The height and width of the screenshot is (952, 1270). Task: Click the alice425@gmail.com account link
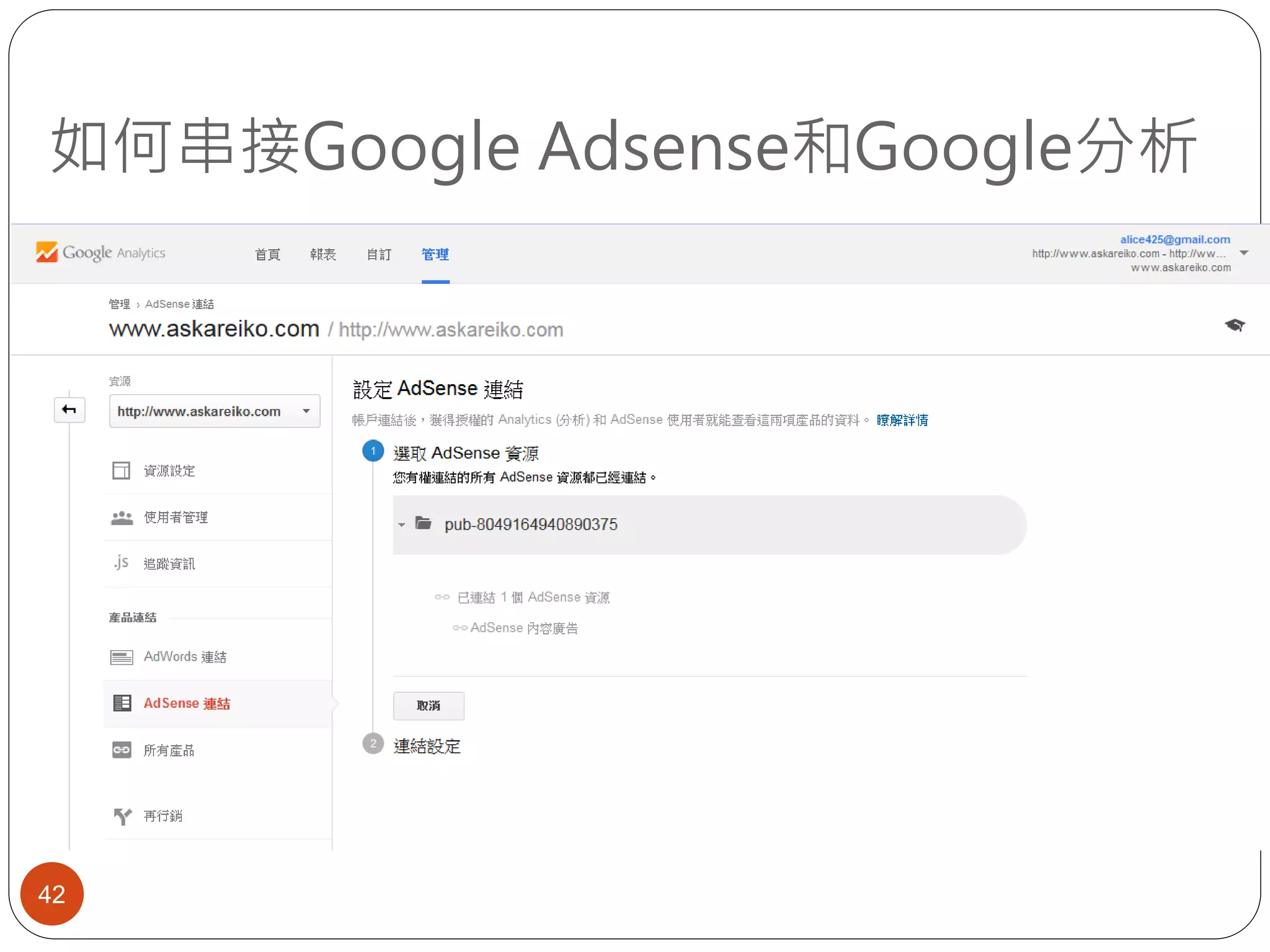click(x=1175, y=239)
